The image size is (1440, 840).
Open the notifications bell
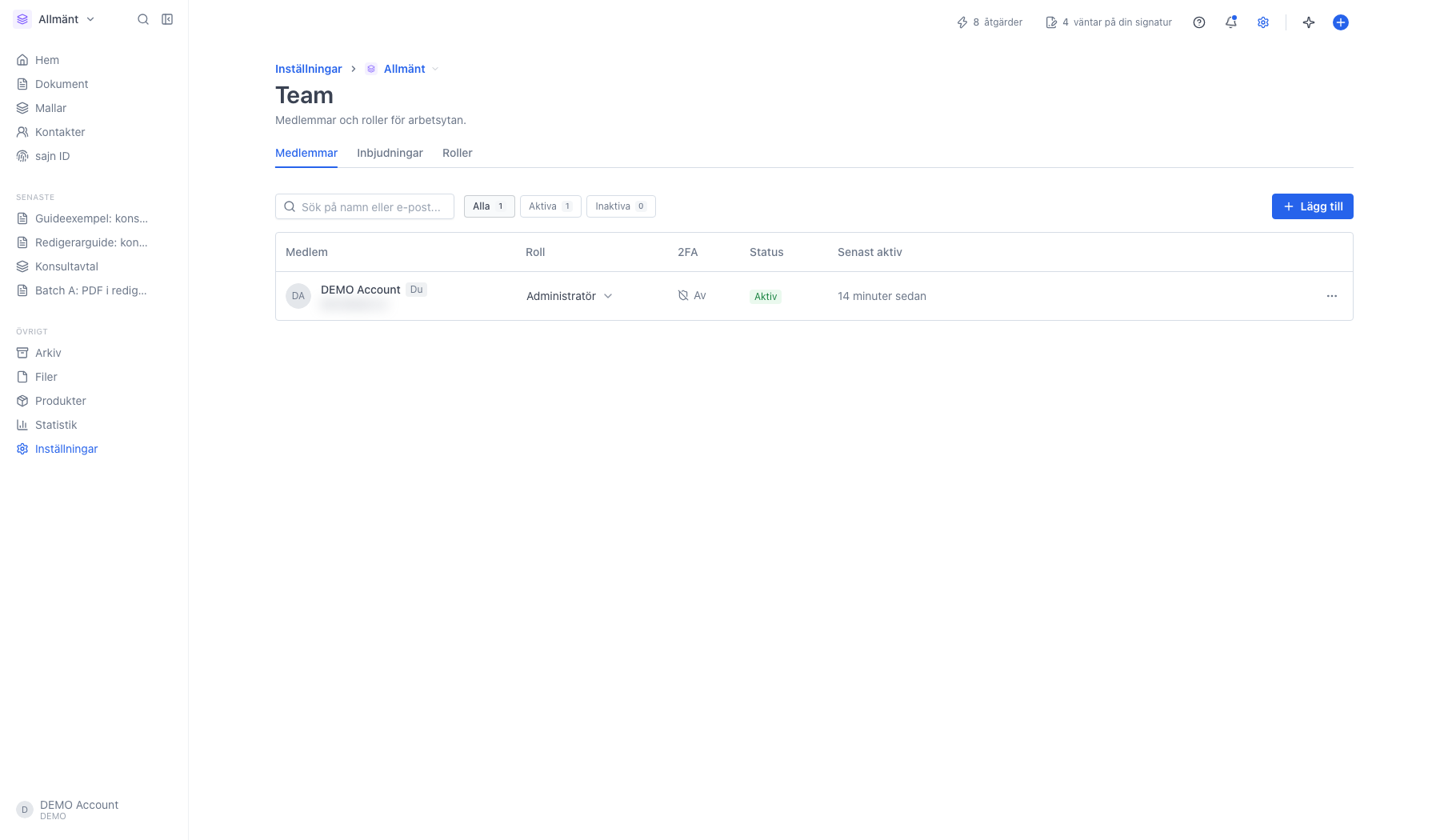click(1231, 22)
